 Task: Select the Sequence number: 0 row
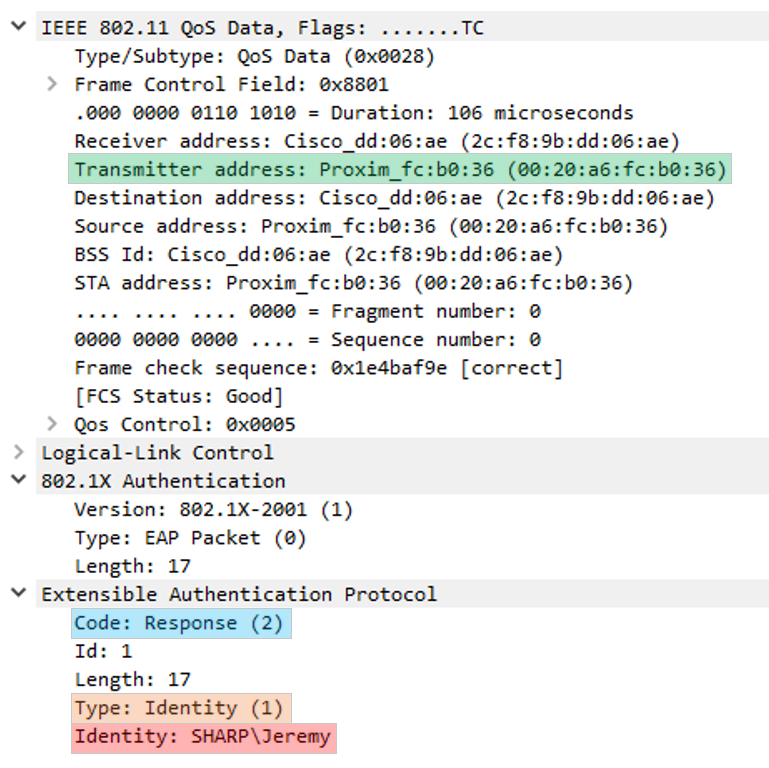(307, 339)
